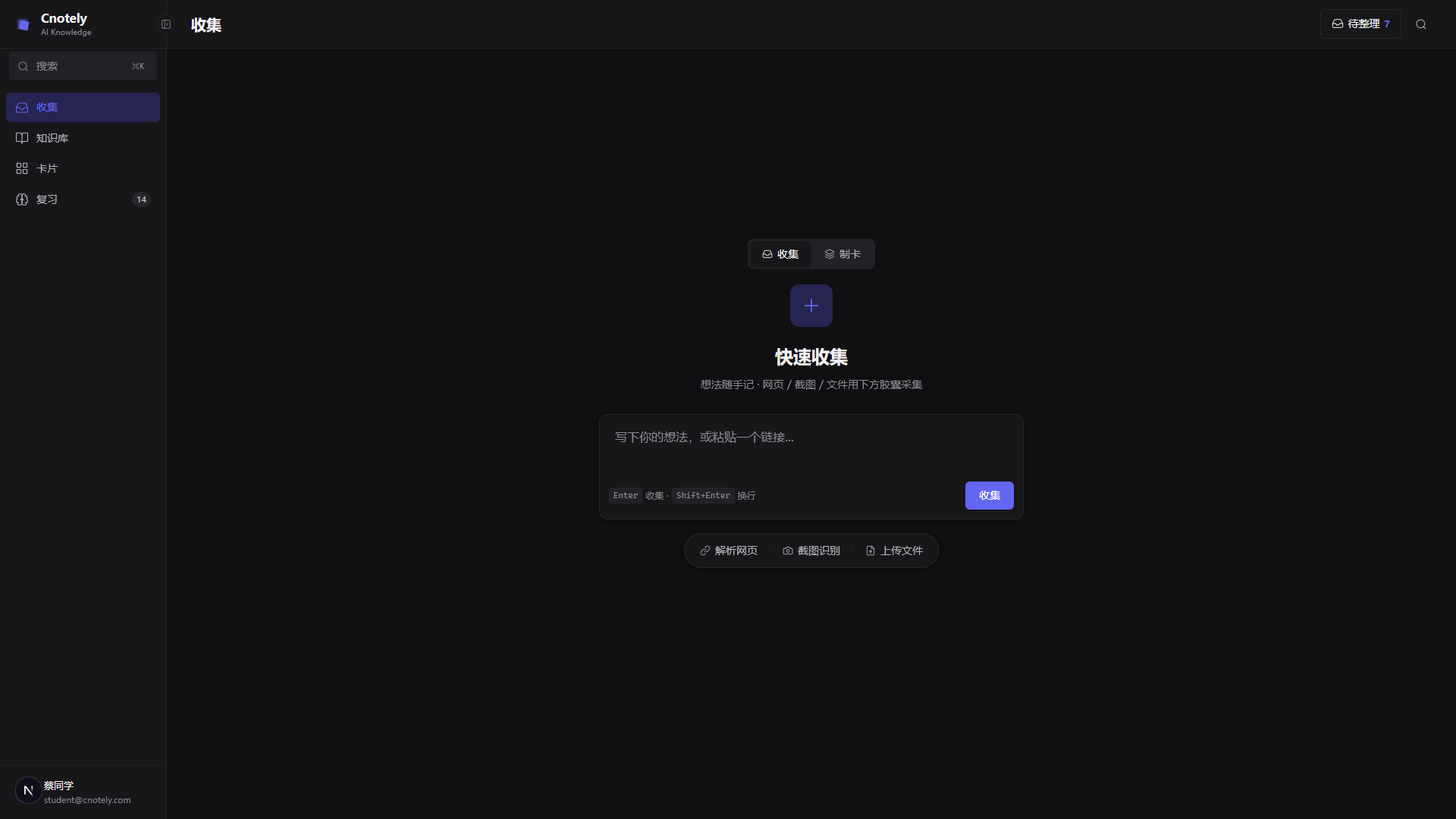Open the 待整理 inbox button

[1360, 24]
